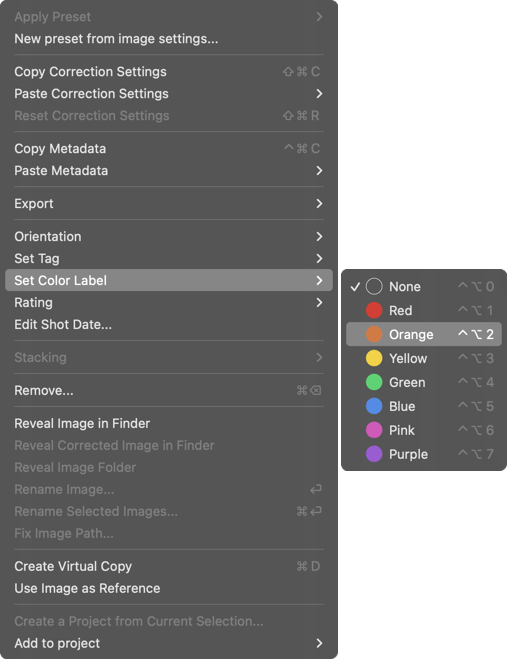Open the Set Tag submenu
This screenshot has width=507, height=659.
(169, 258)
